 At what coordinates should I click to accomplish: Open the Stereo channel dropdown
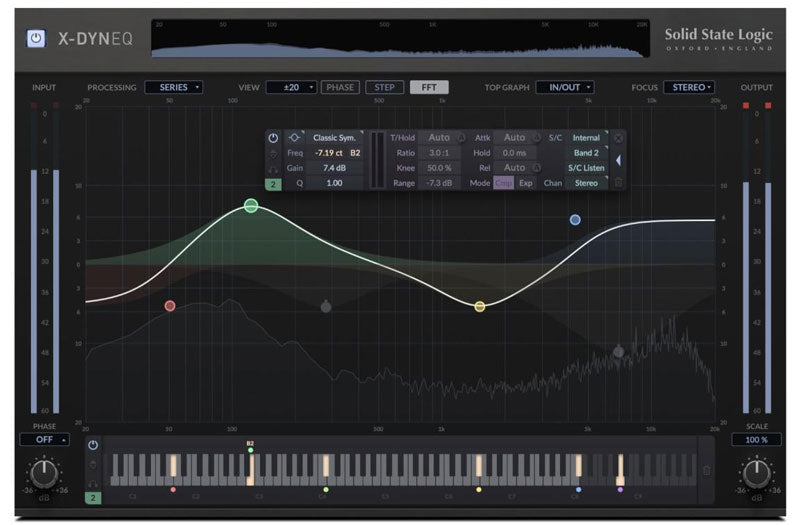[586, 183]
